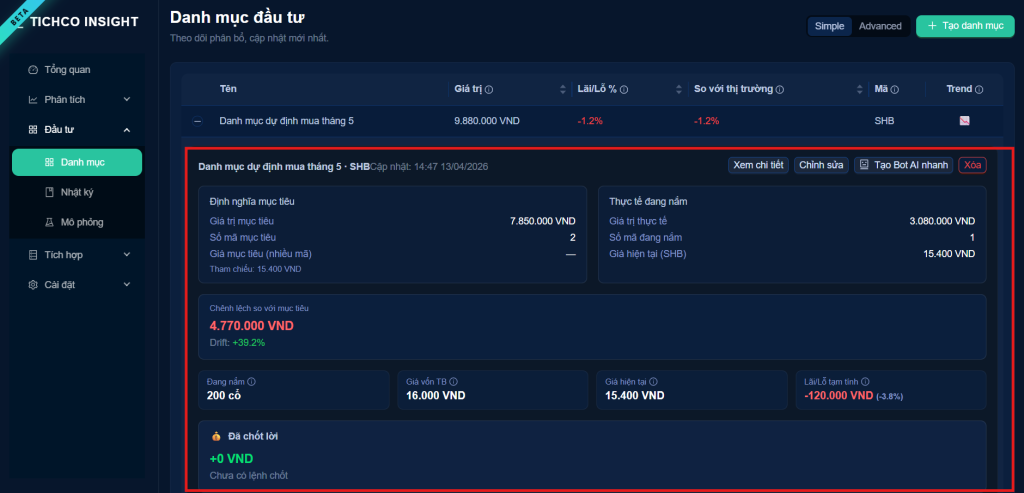Expand the Tích hợp sidebar section

tap(126, 255)
